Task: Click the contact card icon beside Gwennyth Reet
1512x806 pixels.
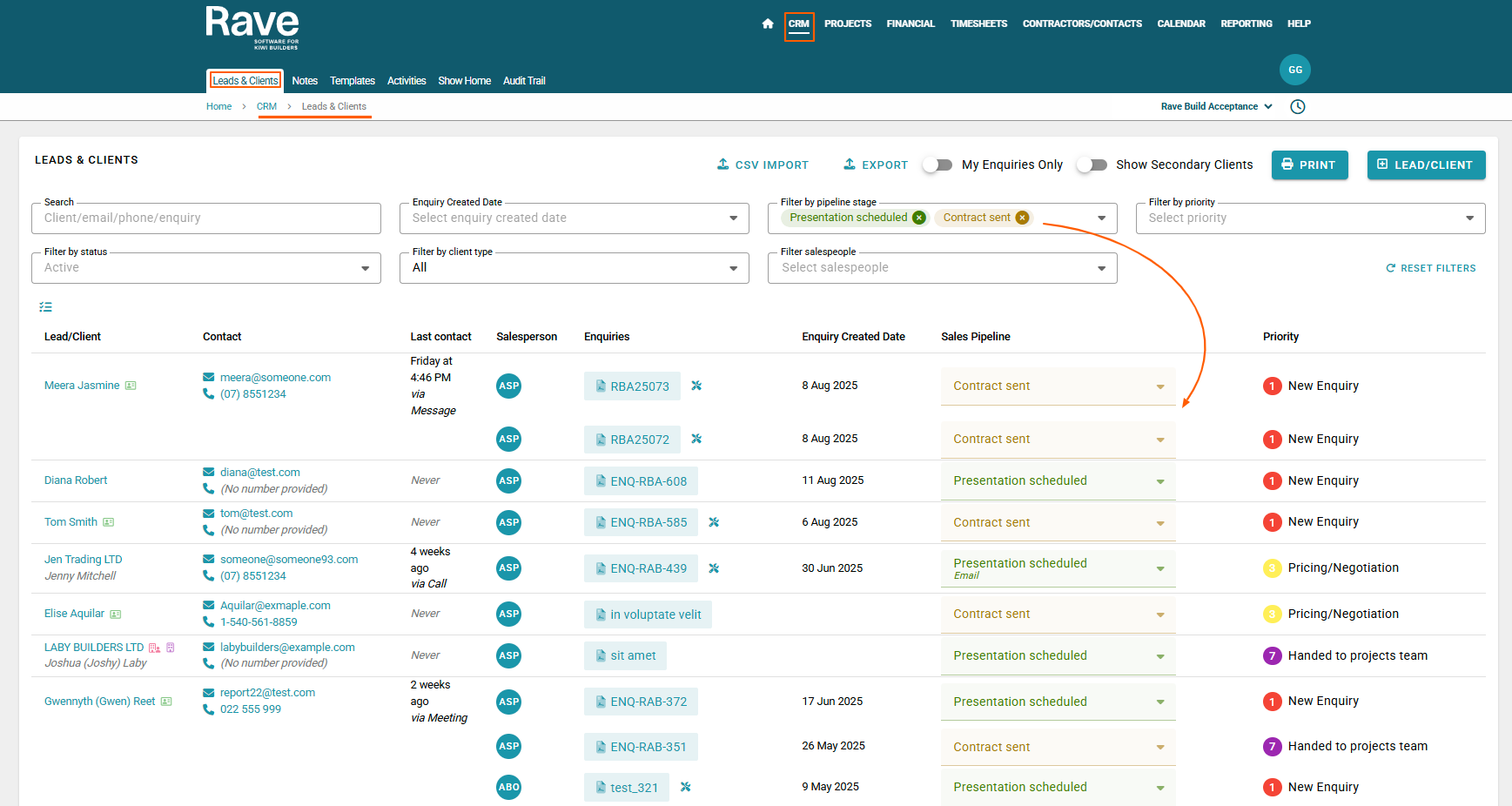Action: coord(166,702)
